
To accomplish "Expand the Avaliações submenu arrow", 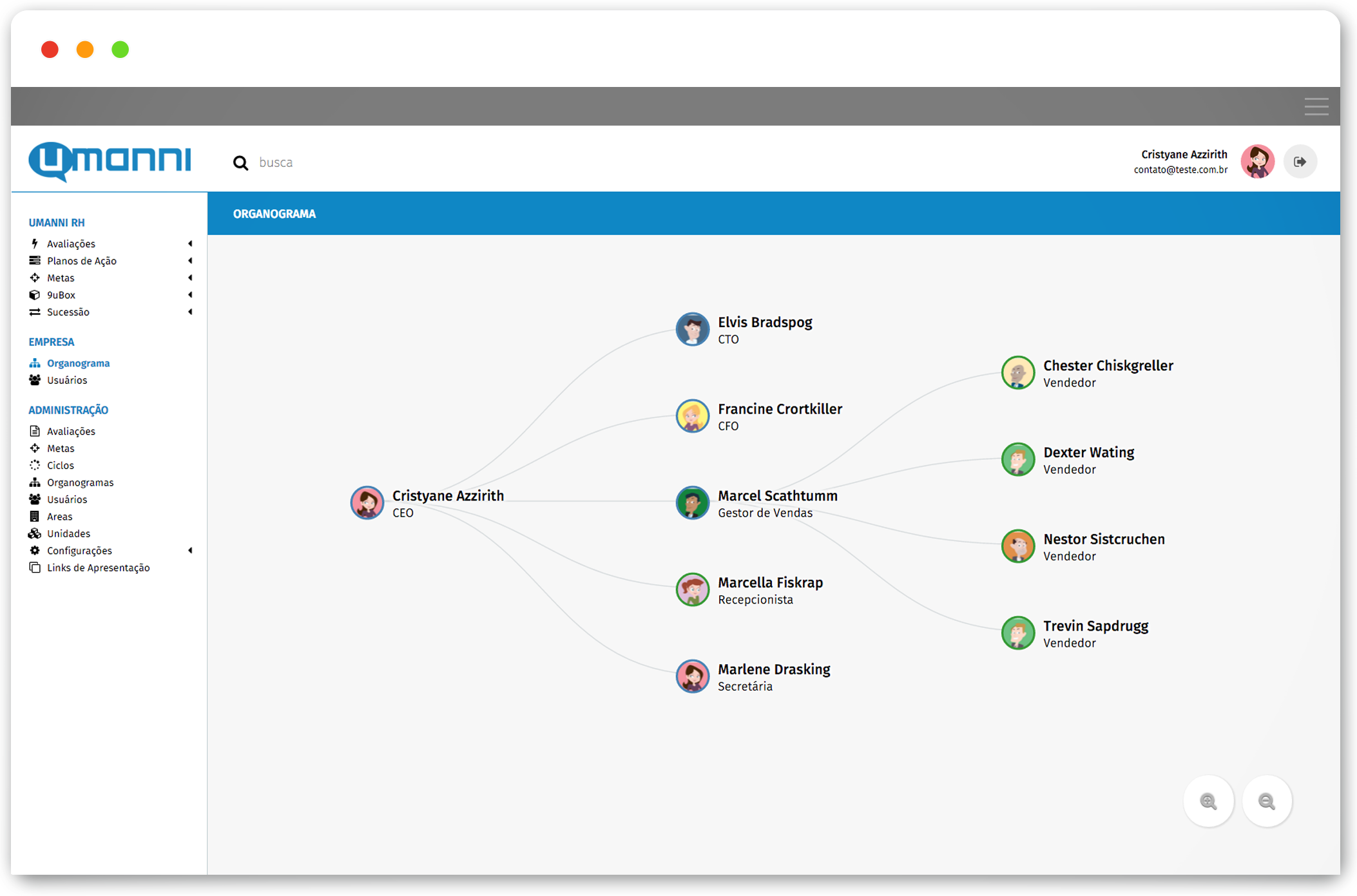I will pos(190,243).
